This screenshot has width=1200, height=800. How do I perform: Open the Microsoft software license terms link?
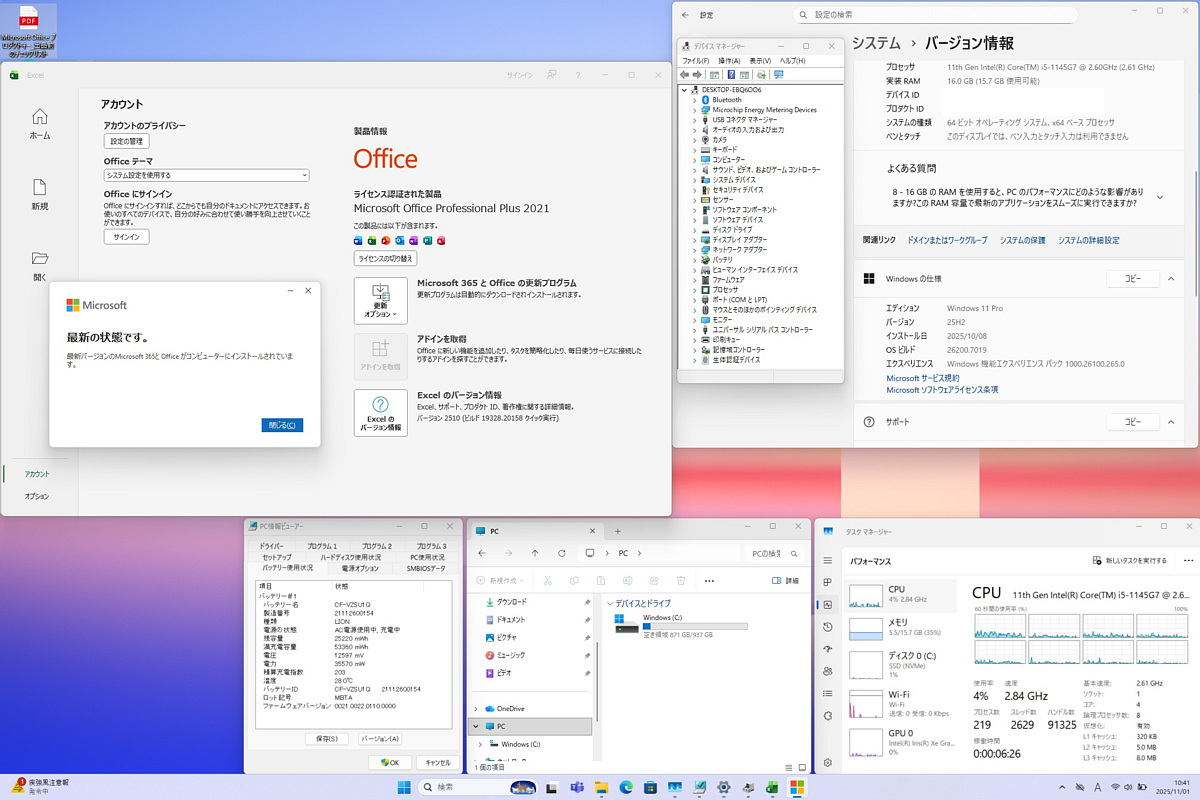click(942, 390)
